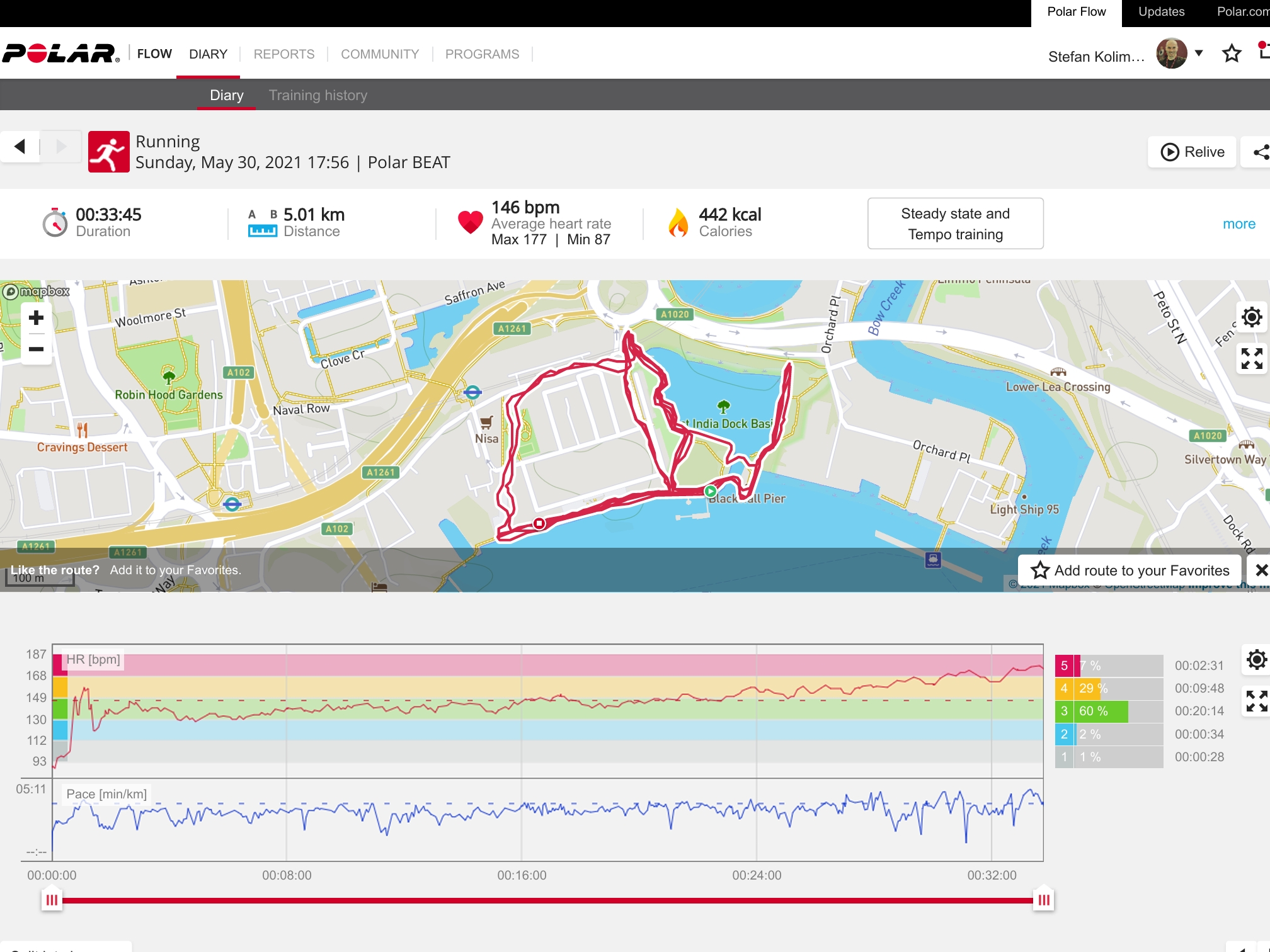Select the Polar Flow top tab
Viewport: 1270px width, 952px height.
1077,13
